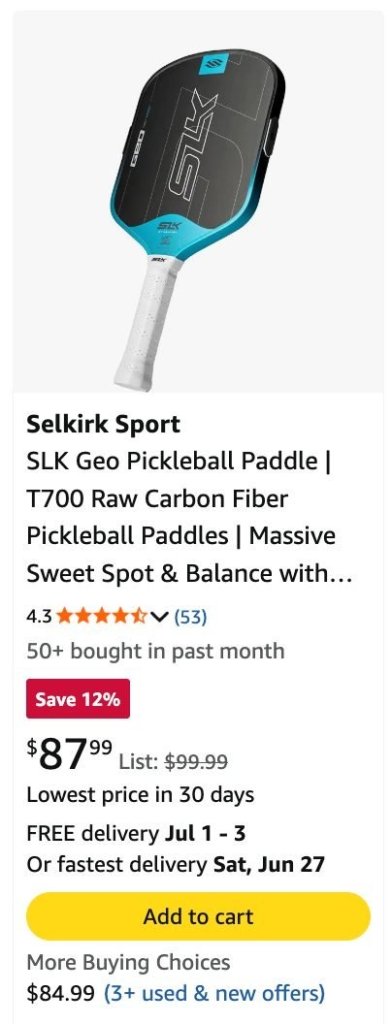Click the Save 12% red badge

[x=78, y=699]
